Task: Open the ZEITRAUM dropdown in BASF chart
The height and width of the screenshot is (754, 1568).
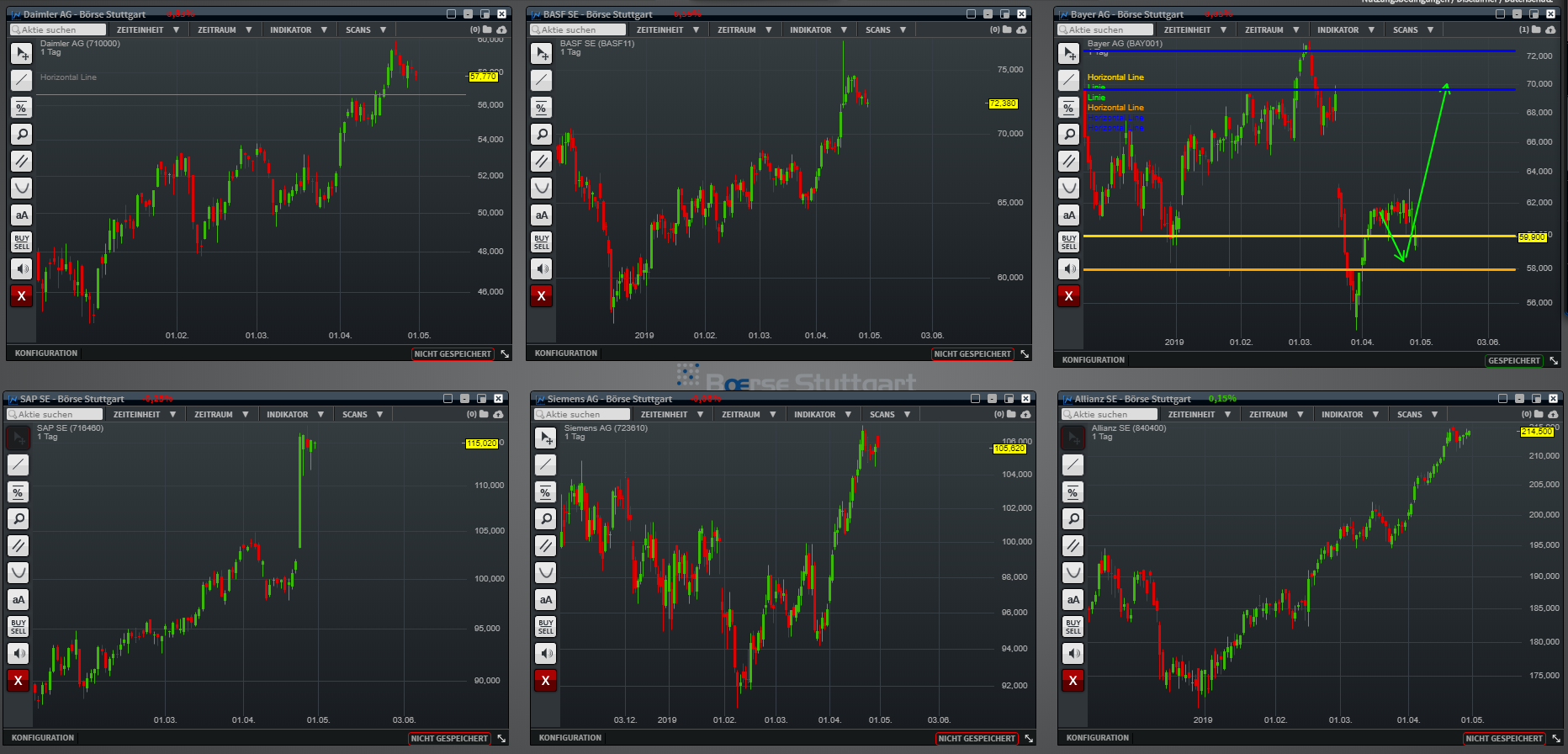Action: 744,29
